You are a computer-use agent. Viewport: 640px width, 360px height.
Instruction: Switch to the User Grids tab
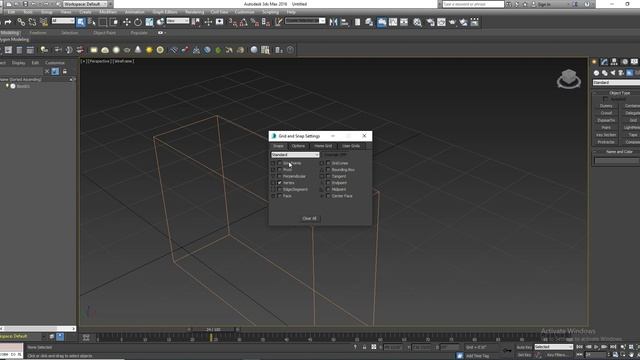pos(351,146)
